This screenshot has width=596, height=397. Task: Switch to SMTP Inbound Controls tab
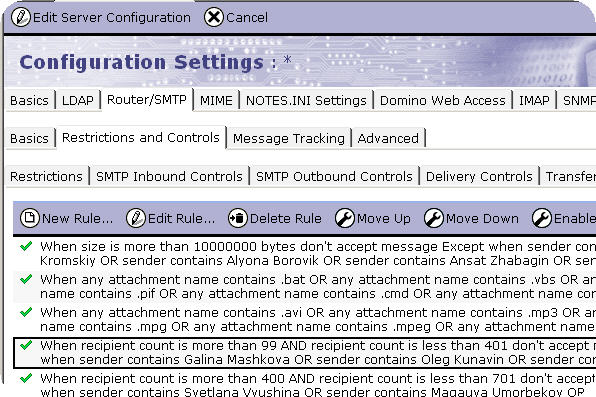(x=169, y=176)
